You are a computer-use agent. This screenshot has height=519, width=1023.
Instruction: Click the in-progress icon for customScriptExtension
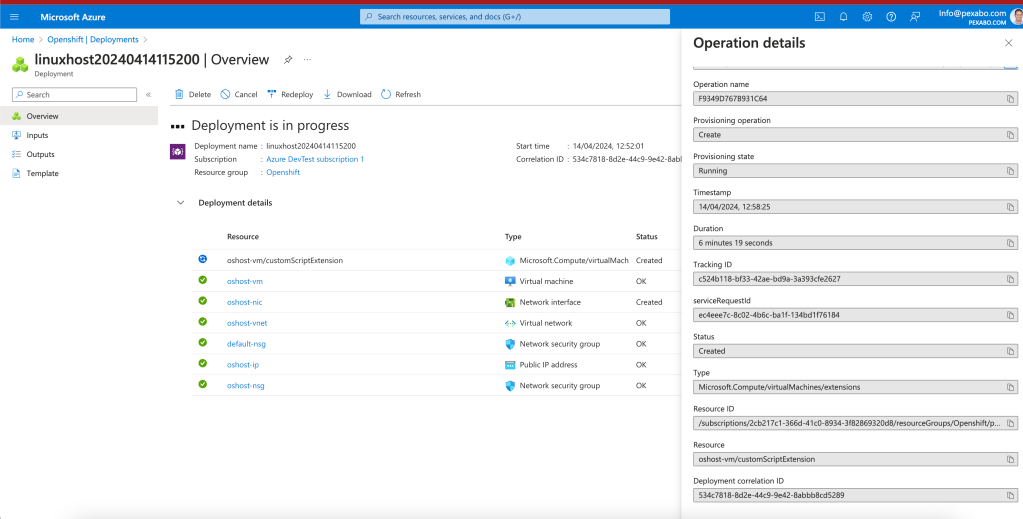coord(202,259)
